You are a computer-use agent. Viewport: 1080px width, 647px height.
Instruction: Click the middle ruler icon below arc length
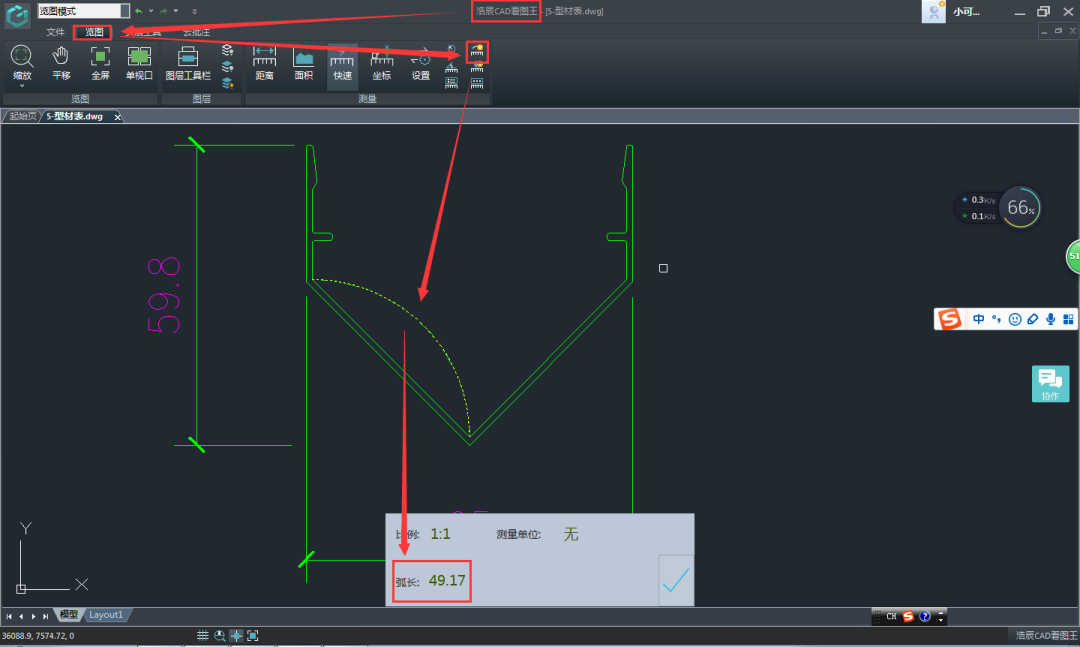pos(477,68)
